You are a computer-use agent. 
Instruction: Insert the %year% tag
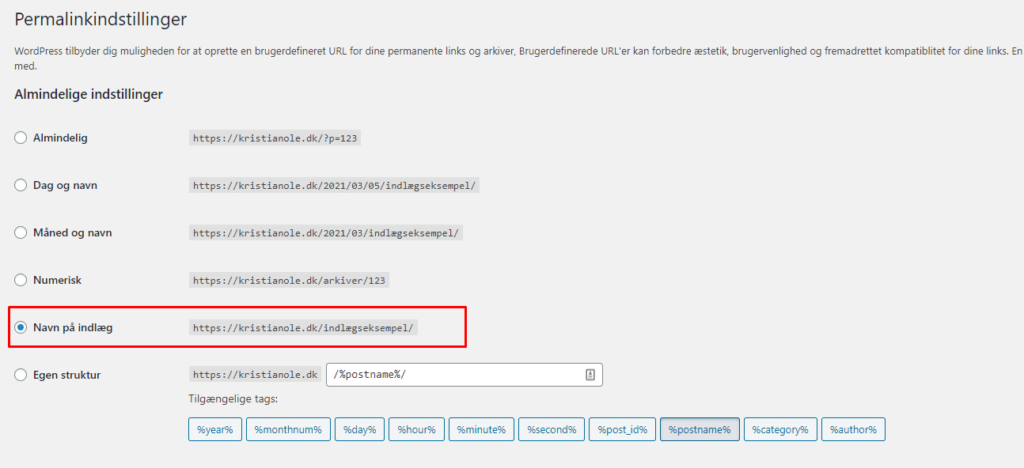(215, 429)
